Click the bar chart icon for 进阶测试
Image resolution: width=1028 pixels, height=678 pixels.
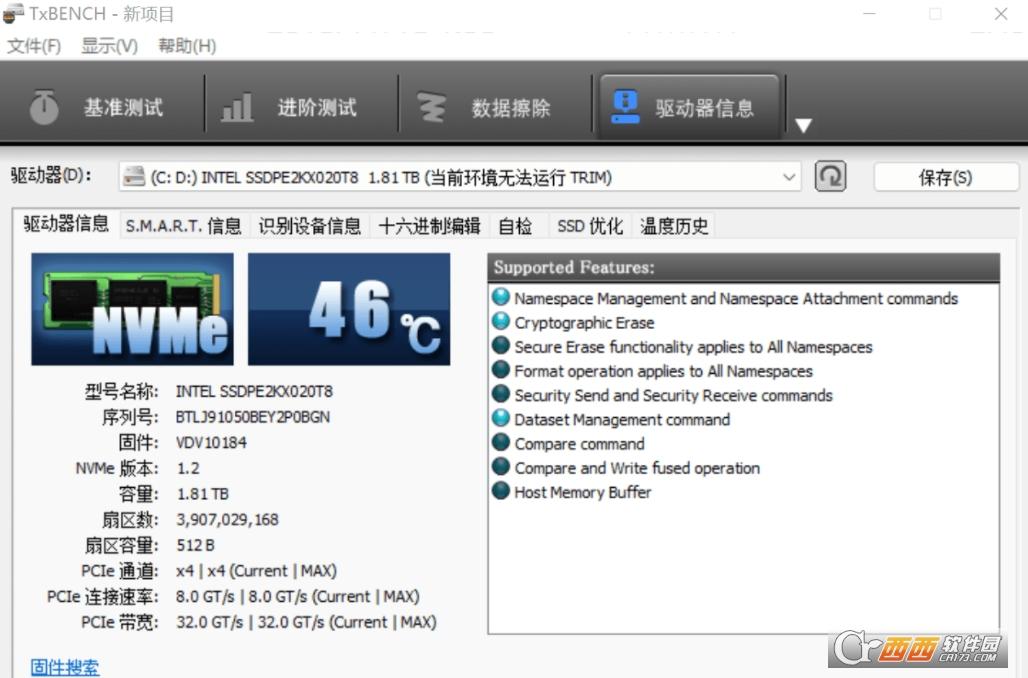click(237, 108)
